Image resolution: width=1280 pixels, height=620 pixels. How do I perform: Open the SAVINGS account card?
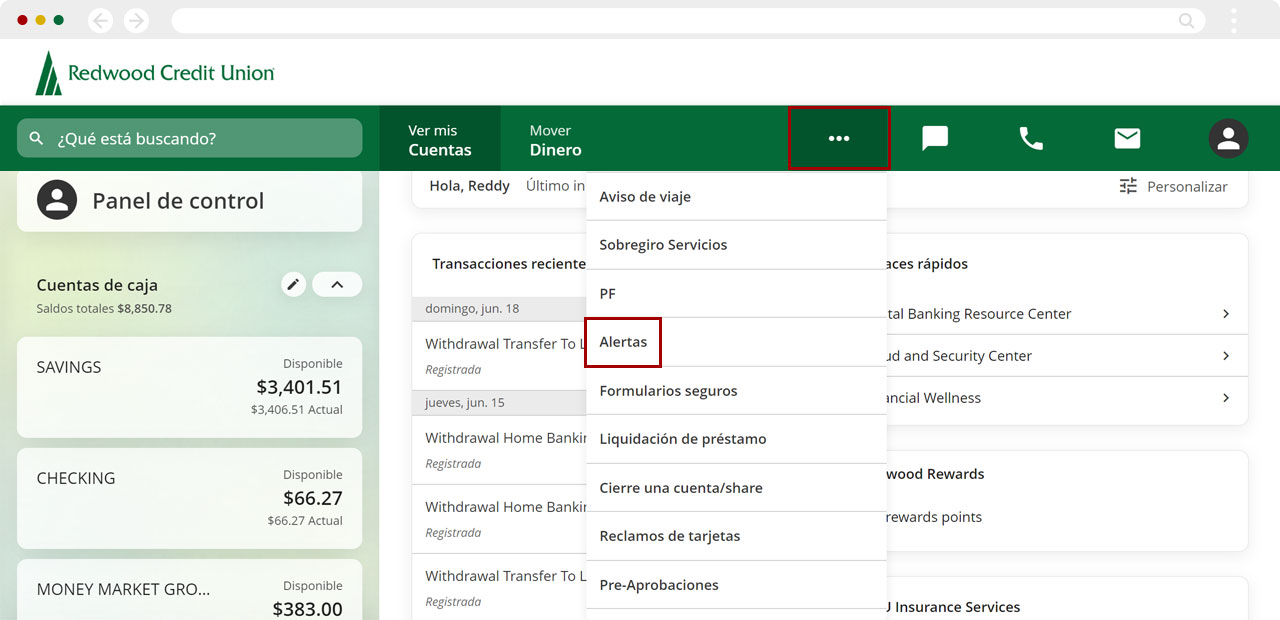point(189,387)
